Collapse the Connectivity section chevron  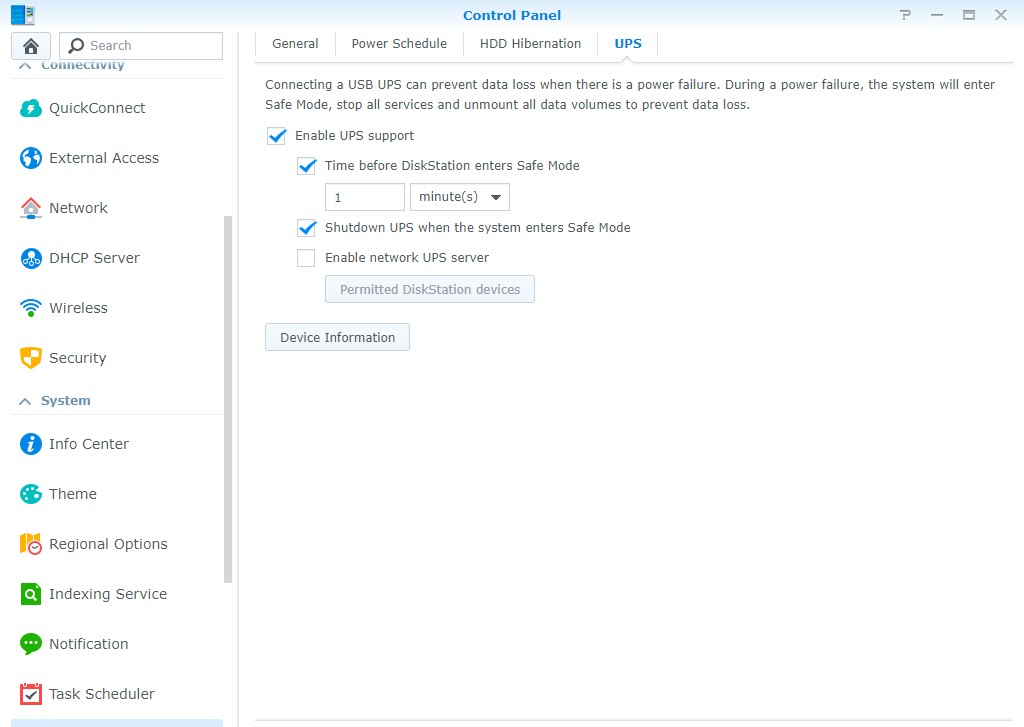tap(25, 66)
